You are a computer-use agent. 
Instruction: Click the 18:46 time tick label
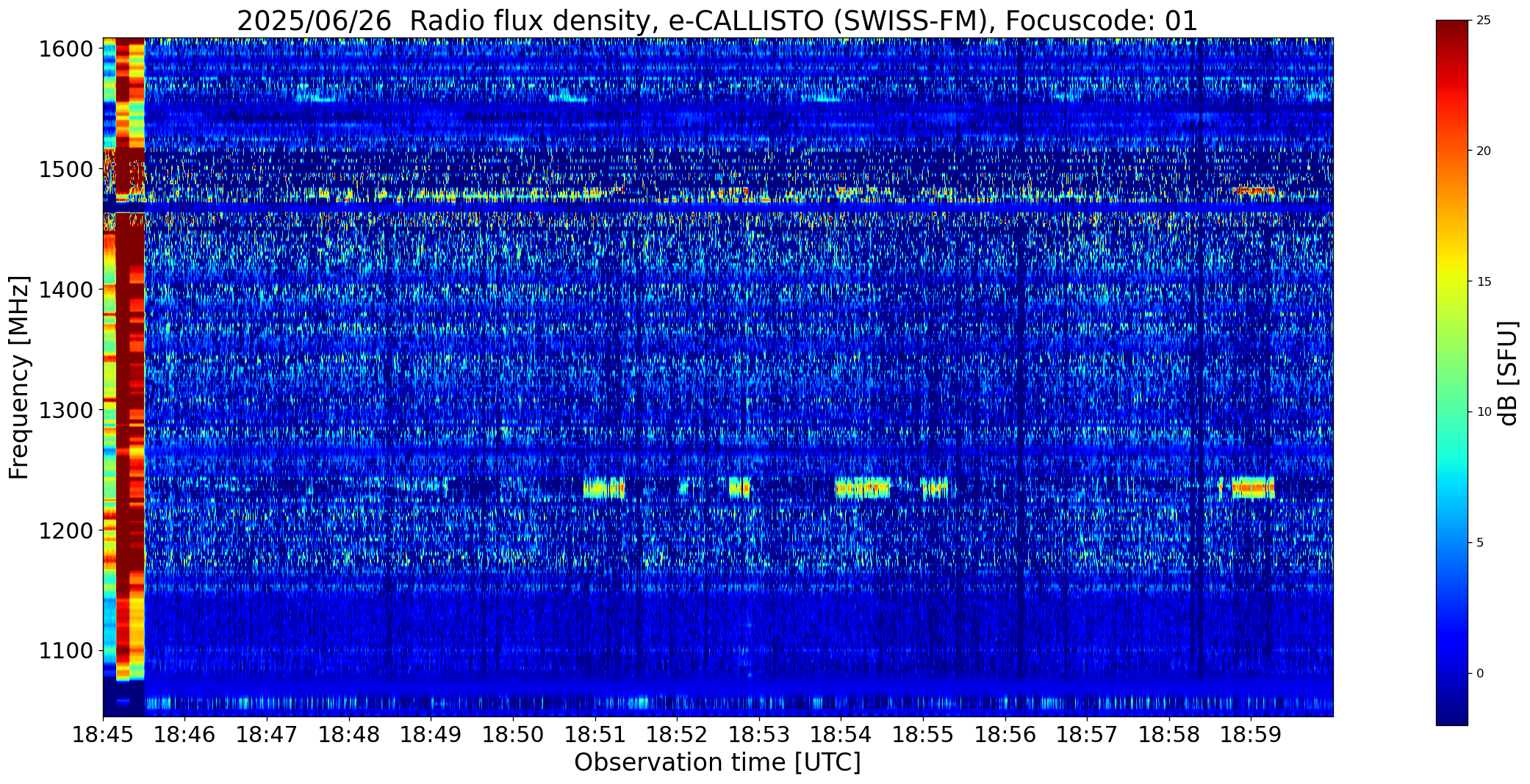[x=185, y=735]
